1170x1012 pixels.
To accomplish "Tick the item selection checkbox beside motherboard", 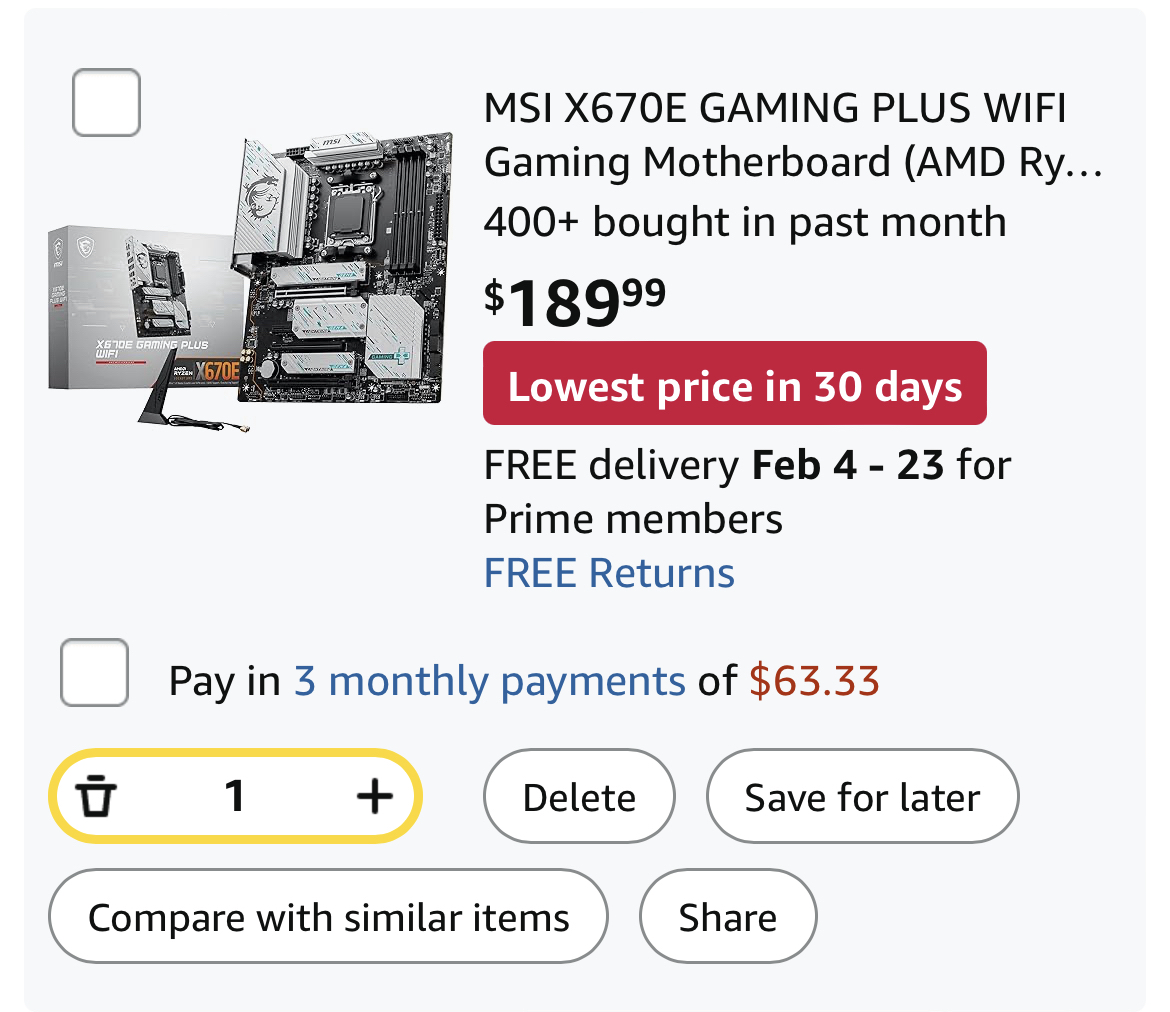I will coord(106,102).
